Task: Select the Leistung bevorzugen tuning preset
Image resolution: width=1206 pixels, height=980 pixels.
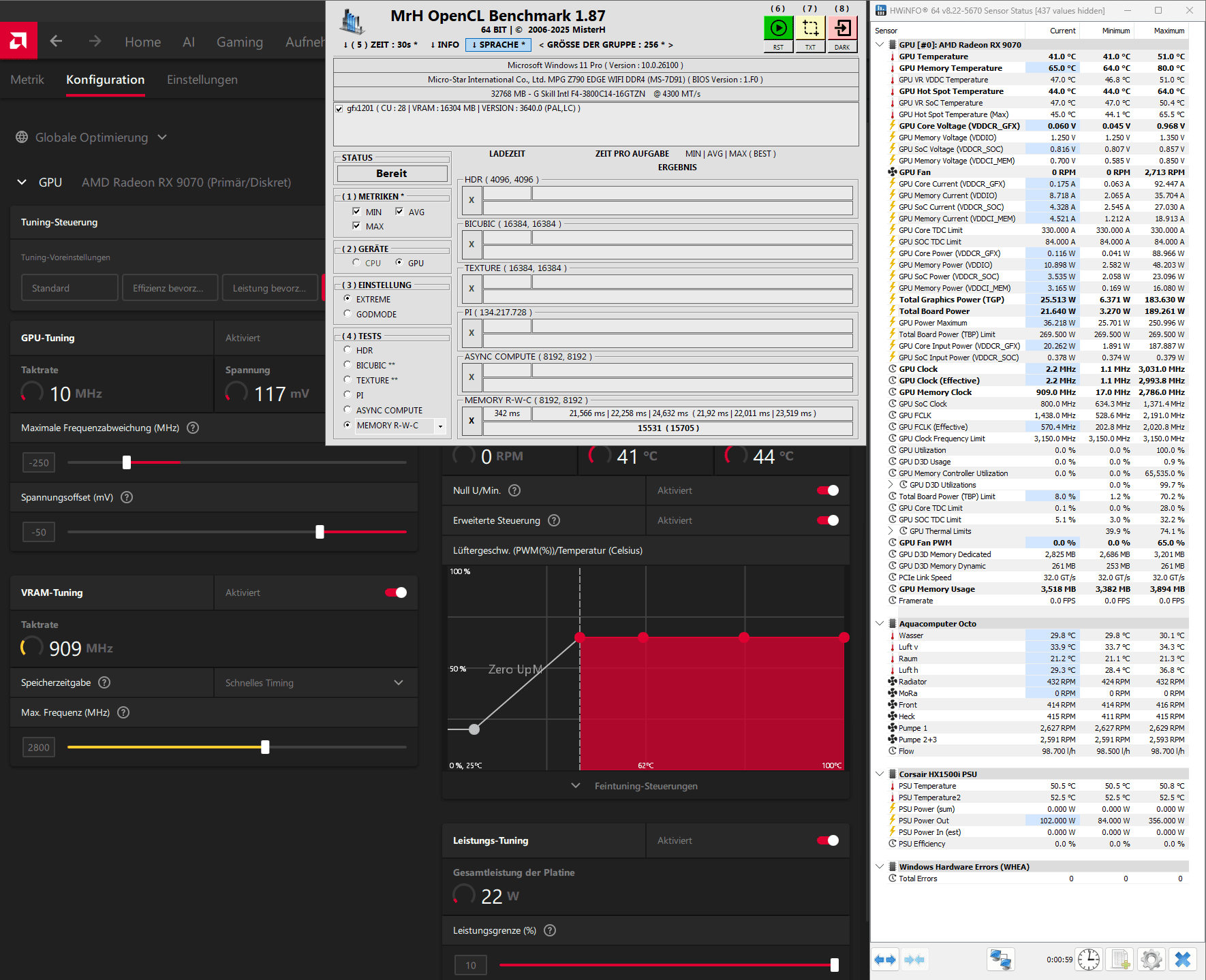Action: [270, 288]
